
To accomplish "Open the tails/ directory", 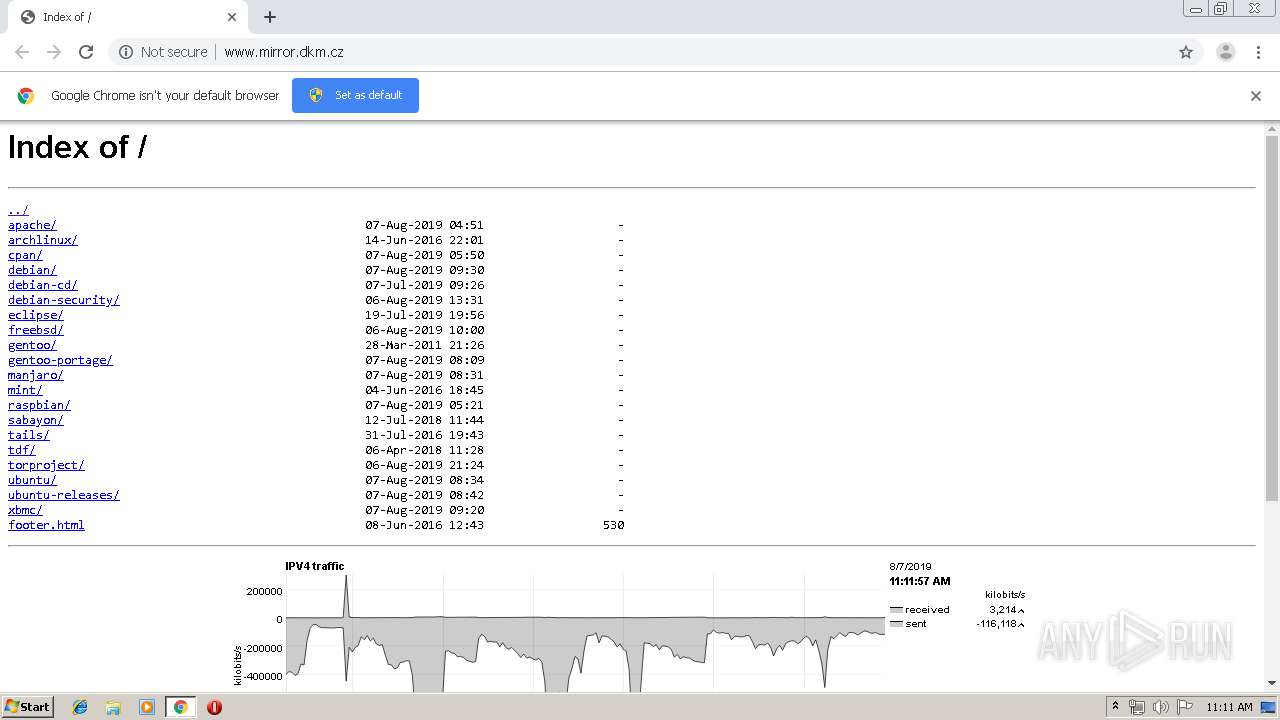I will pyautogui.click(x=29, y=435).
